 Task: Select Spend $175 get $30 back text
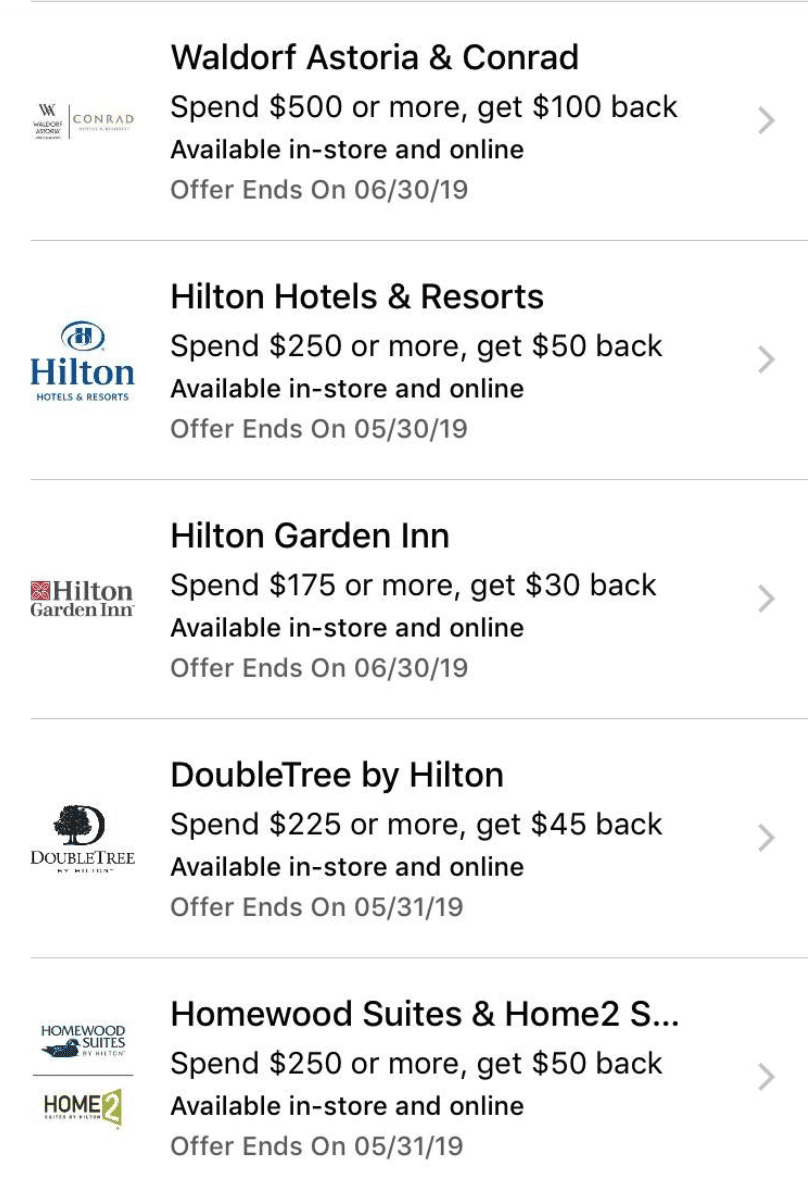click(x=414, y=585)
